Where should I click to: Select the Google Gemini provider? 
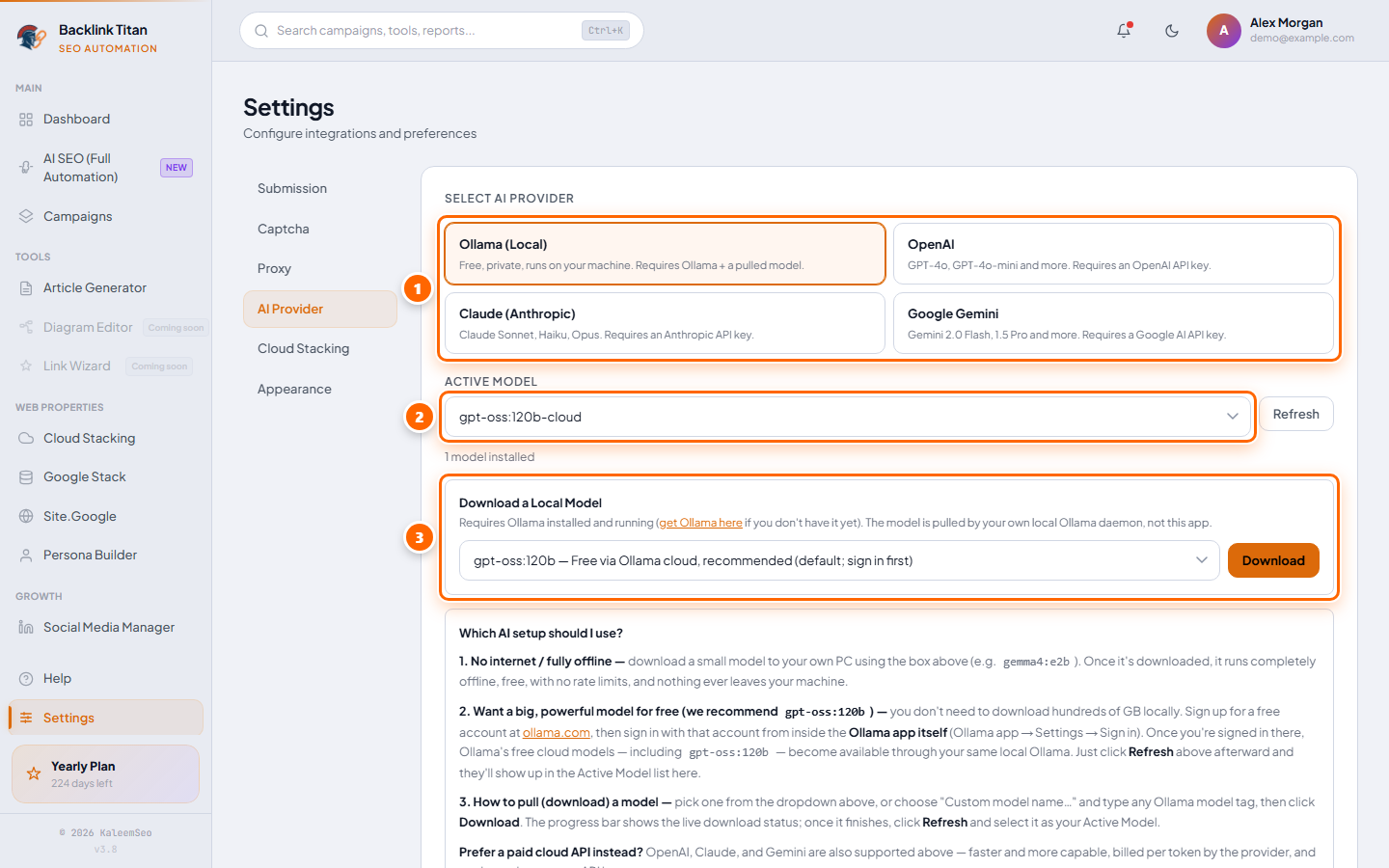1113,323
